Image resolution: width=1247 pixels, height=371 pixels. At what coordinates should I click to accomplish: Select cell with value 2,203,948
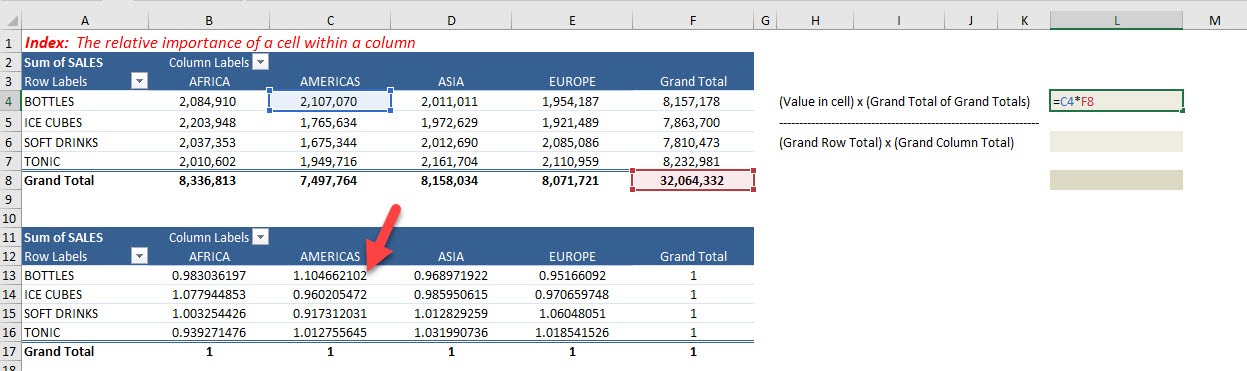pyautogui.click(x=208, y=121)
